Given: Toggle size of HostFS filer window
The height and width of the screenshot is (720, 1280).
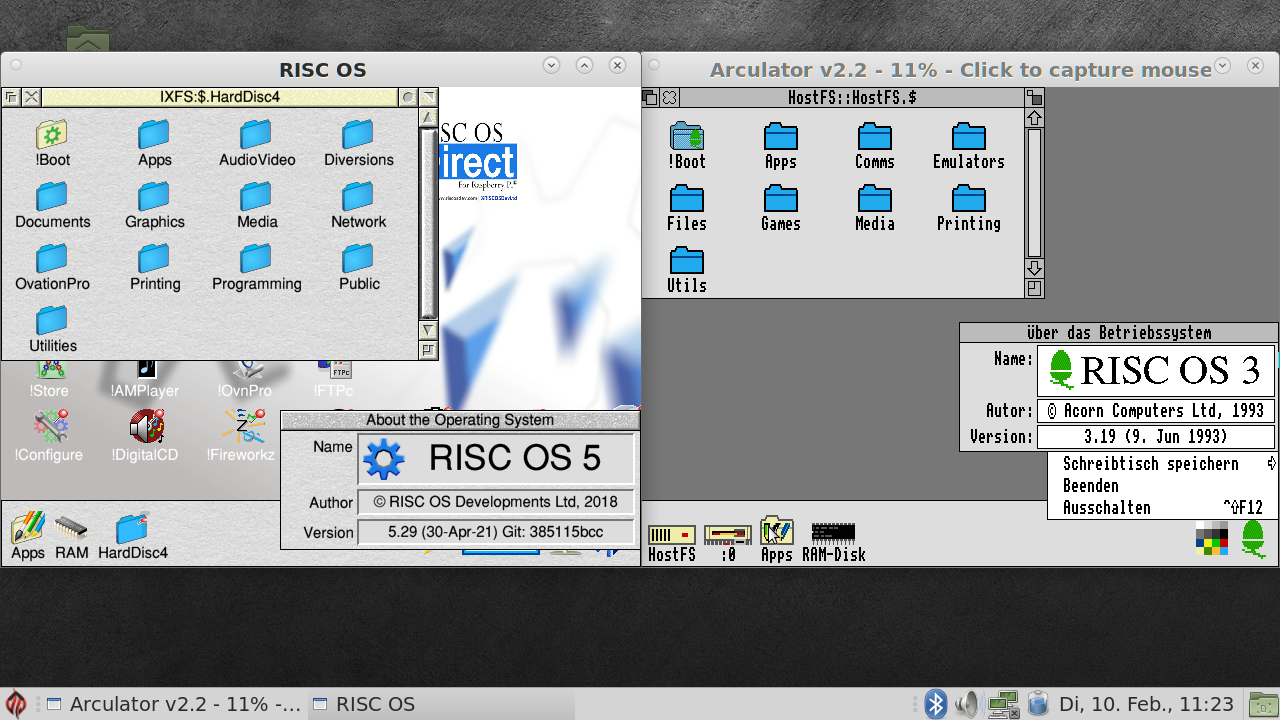Looking at the screenshot, I should tap(1035, 97).
